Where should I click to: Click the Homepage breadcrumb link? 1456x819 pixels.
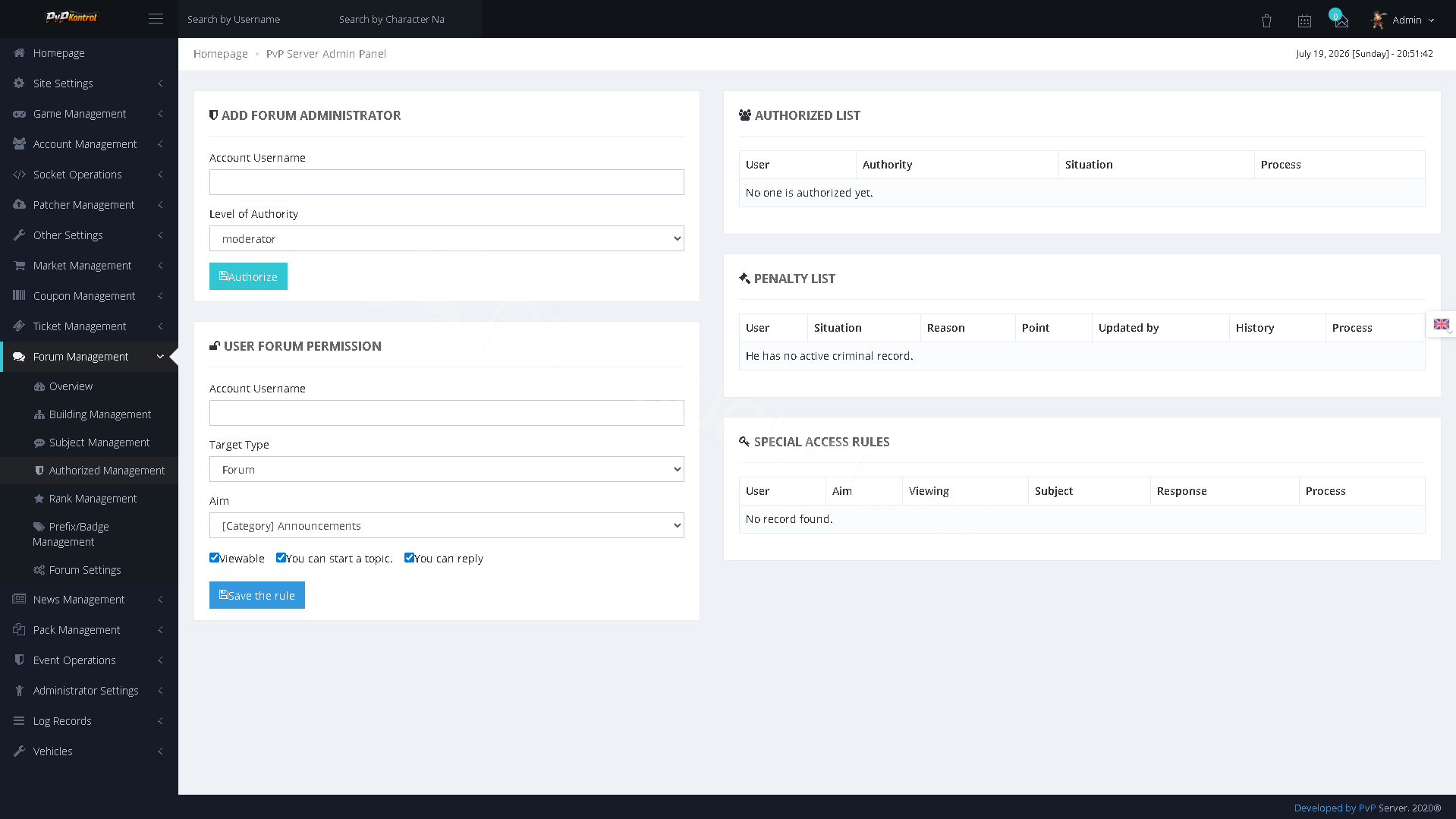pyautogui.click(x=220, y=54)
